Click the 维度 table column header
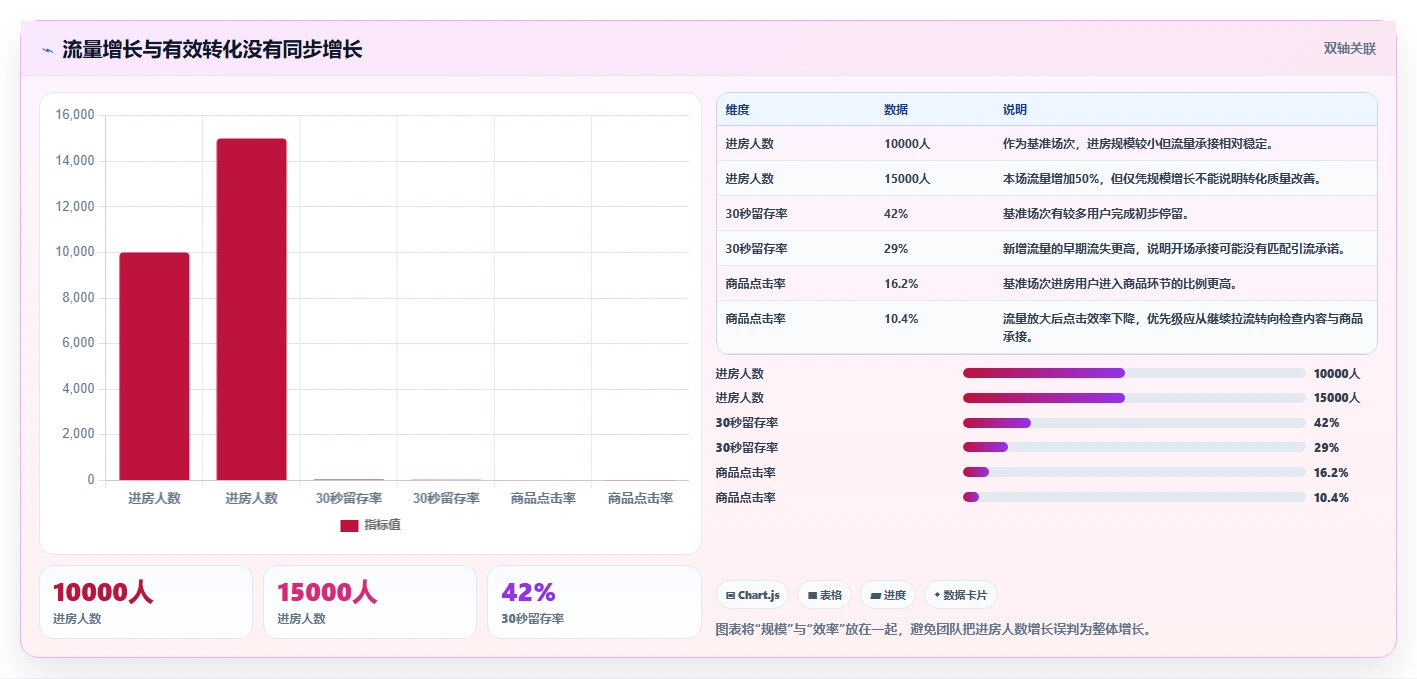Screen dimensions: 1417x679 pyautogui.click(x=738, y=110)
